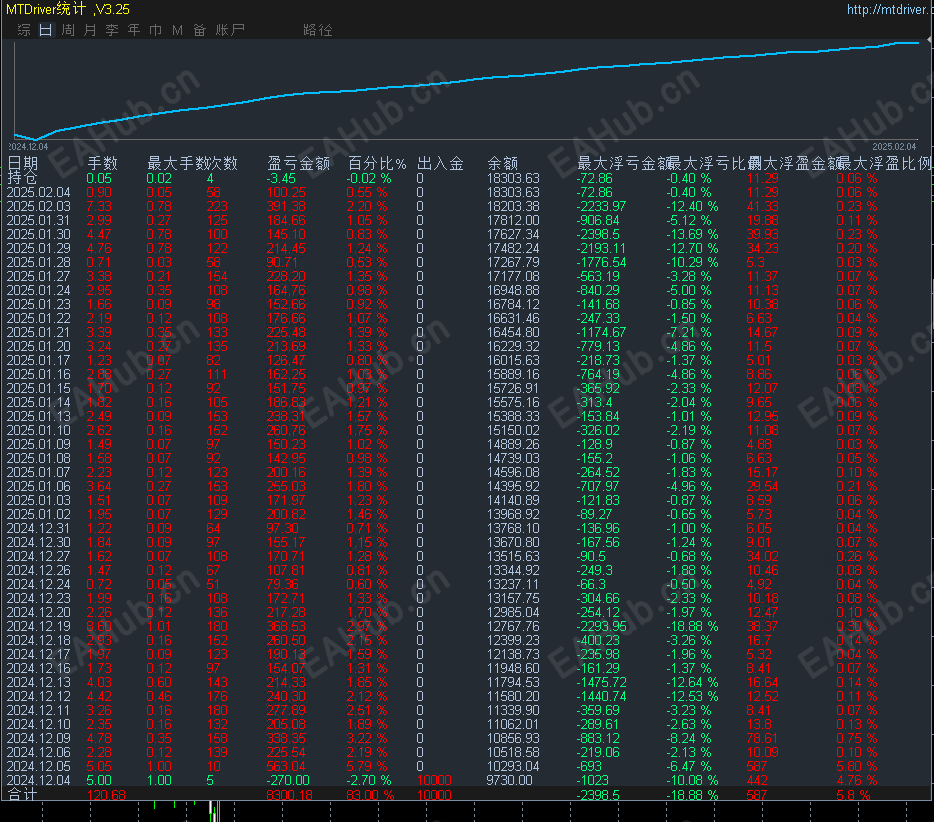Click the 持仓 profit value -3.45
Image resolution: width=934 pixels, height=822 pixels.
tap(281, 178)
